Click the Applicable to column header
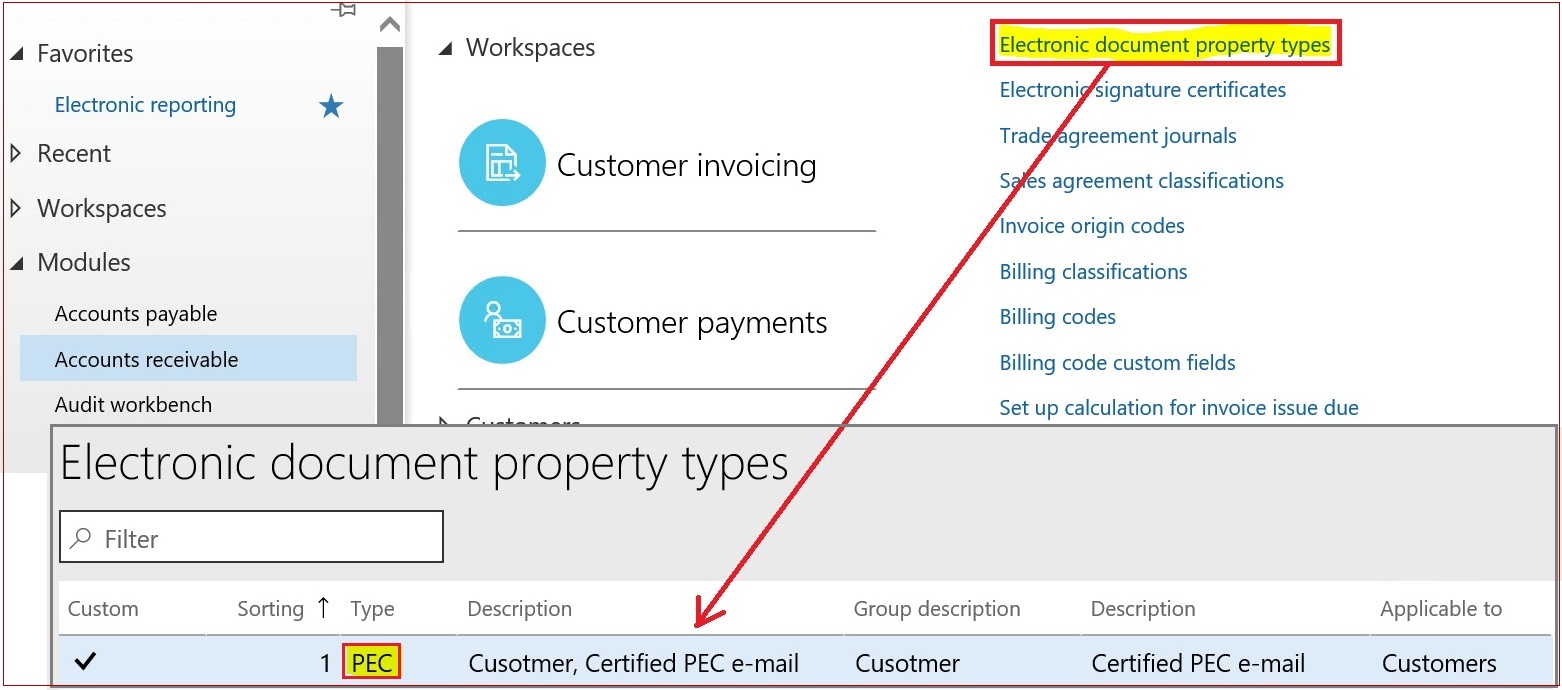Screen dimensions: 1562x690 point(1441,609)
